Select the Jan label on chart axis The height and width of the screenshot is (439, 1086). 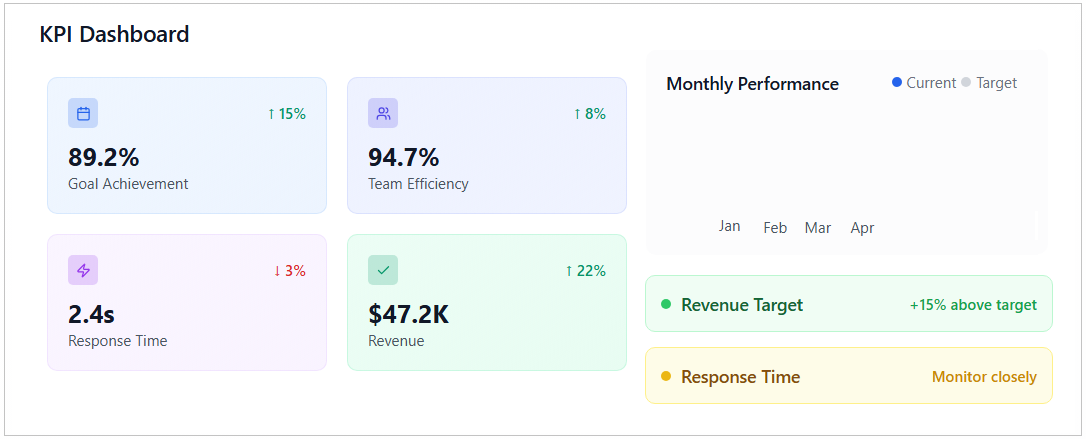729,226
